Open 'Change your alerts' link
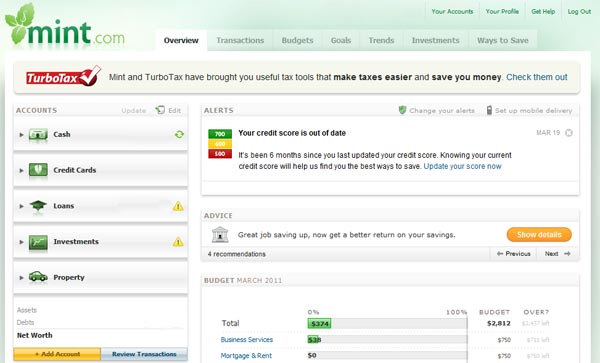600x363 pixels. point(442,111)
